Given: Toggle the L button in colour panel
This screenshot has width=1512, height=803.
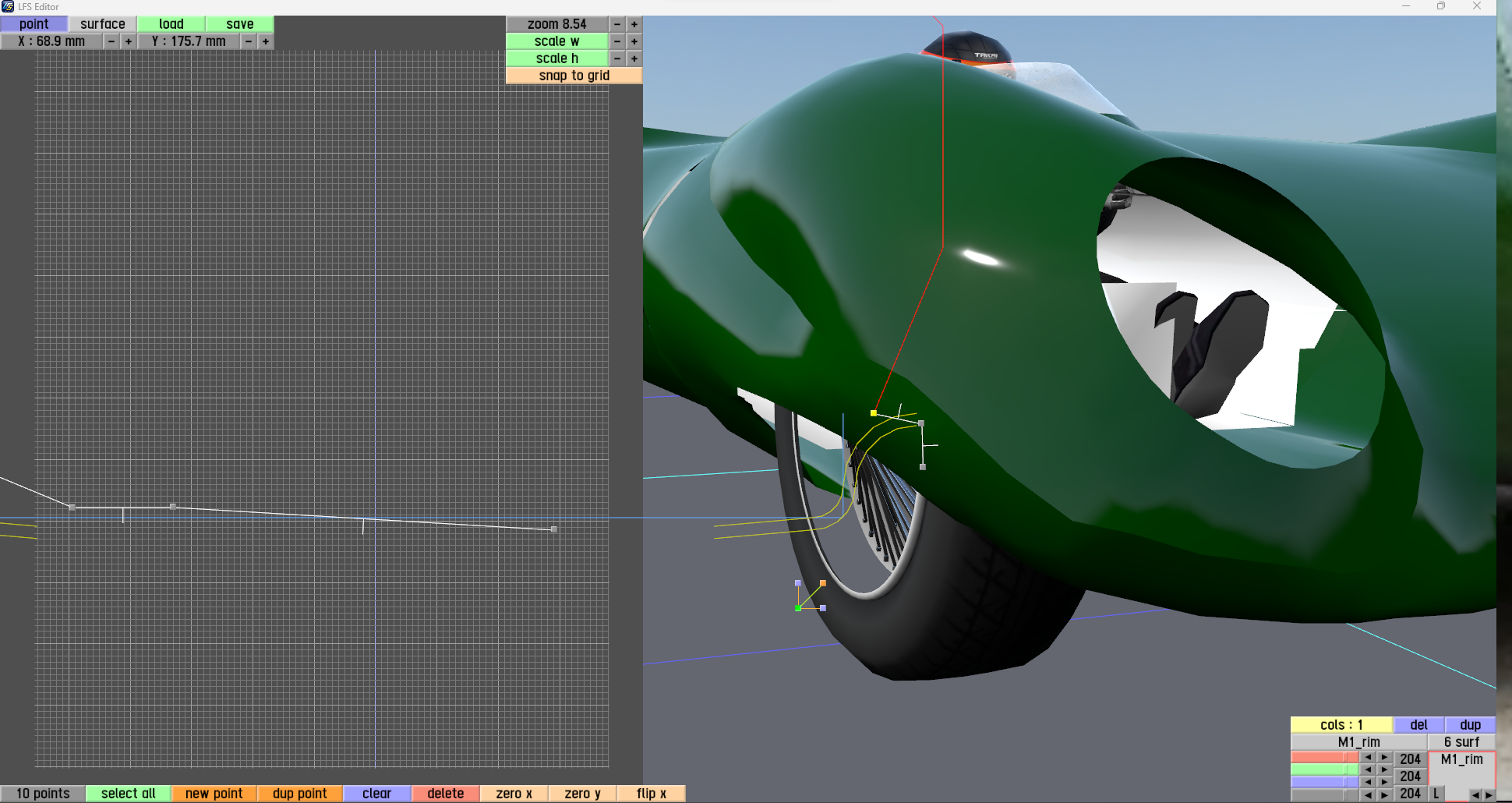Looking at the screenshot, I should 1436,794.
